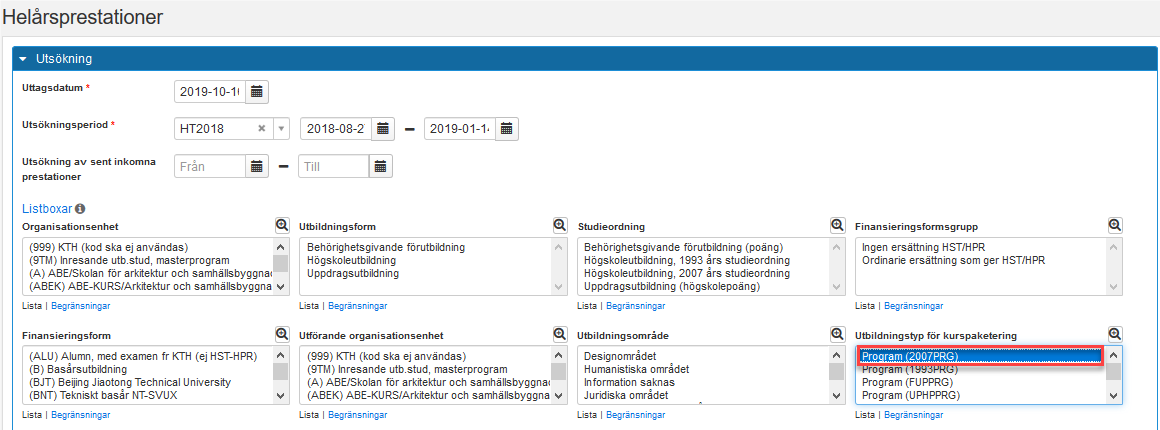Click the Listboxar info icon
The image size is (1160, 430).
click(80, 209)
